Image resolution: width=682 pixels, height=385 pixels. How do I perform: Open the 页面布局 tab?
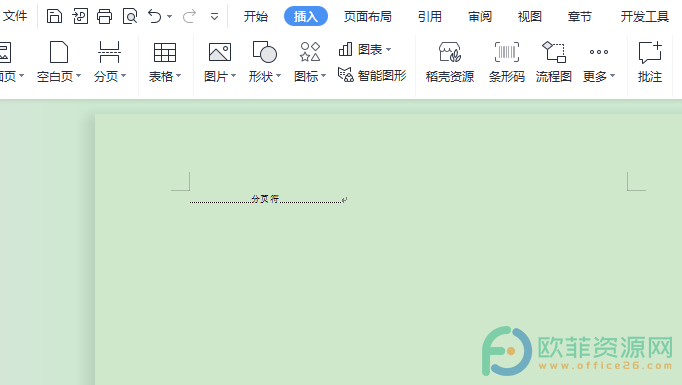[x=368, y=17]
